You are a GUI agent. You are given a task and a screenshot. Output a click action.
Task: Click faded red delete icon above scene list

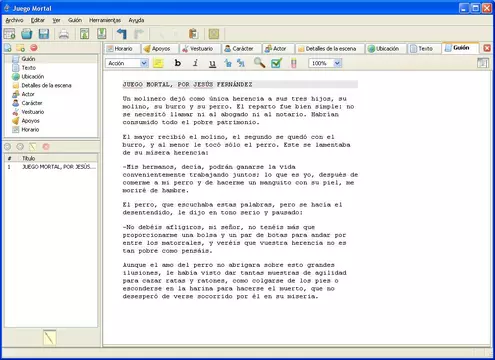46,146
